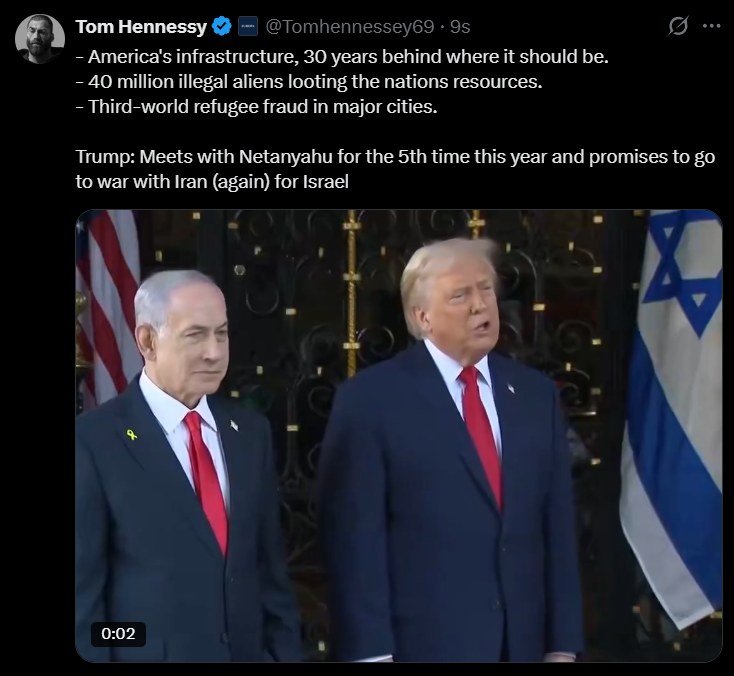Viewport: 734px width, 676px height.
Task: Click the 0:02 video duration badge
Action: click(118, 634)
